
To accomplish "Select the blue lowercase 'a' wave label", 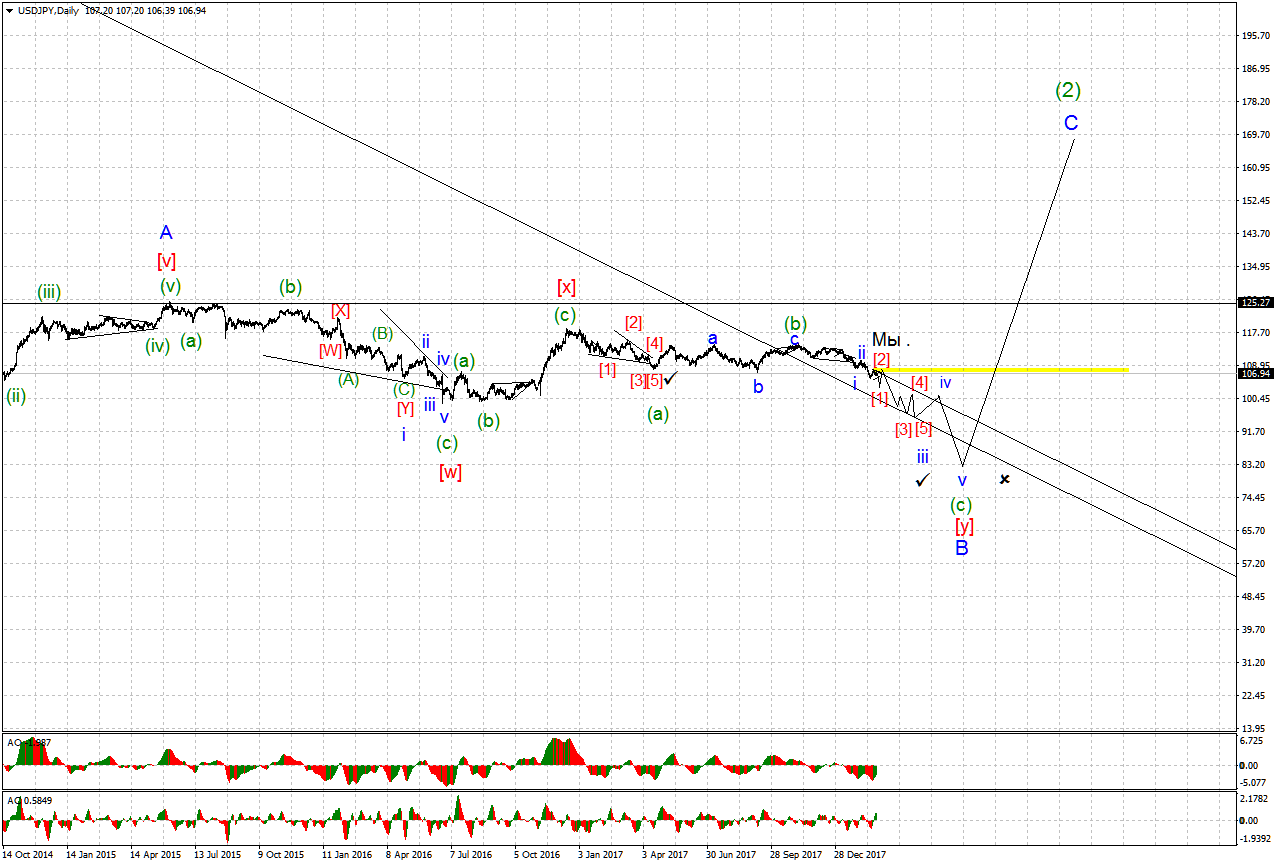I will tap(713, 339).
